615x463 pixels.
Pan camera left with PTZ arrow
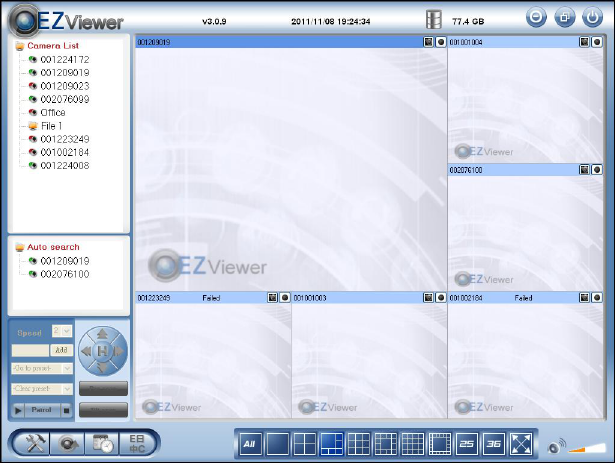tap(86, 351)
